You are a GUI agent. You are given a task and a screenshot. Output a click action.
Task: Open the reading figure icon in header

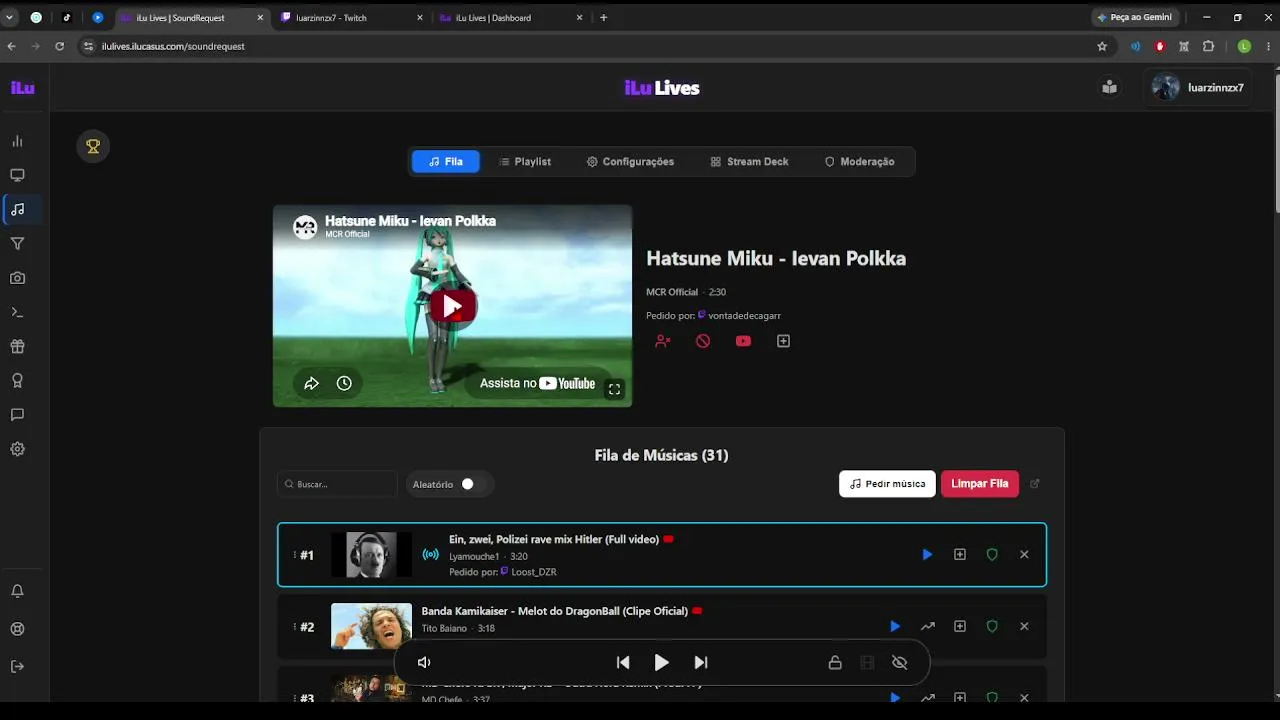pyautogui.click(x=1109, y=87)
